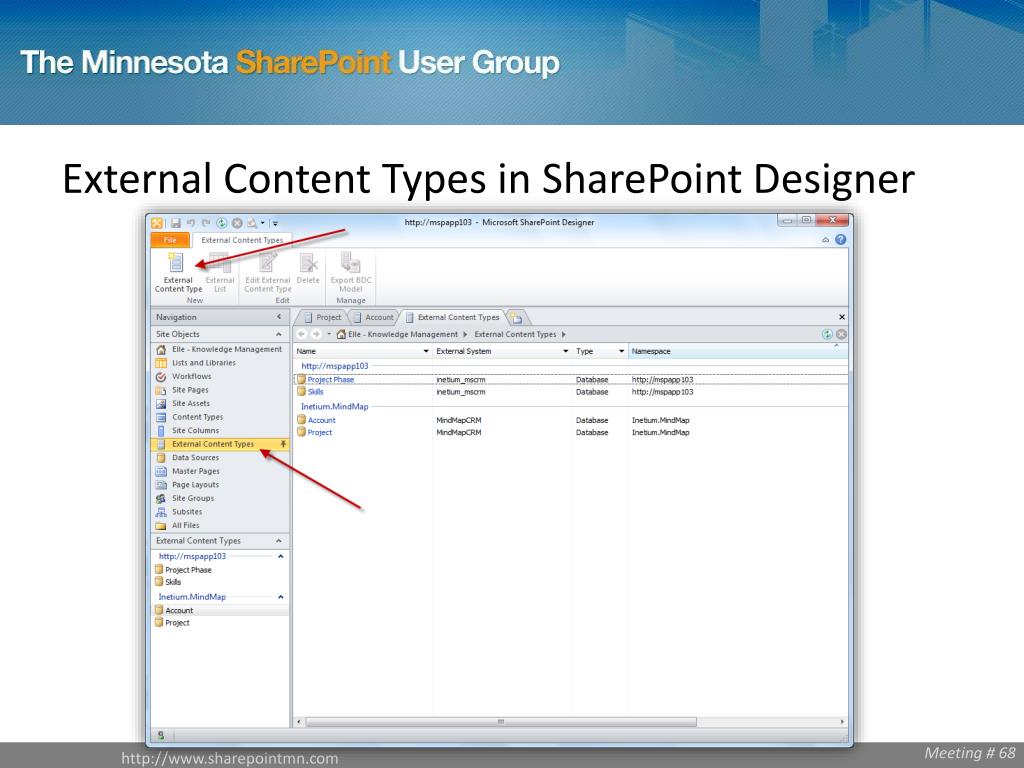The height and width of the screenshot is (768, 1024).
Task: Open Subsites in the navigation pane
Action: coord(220,512)
